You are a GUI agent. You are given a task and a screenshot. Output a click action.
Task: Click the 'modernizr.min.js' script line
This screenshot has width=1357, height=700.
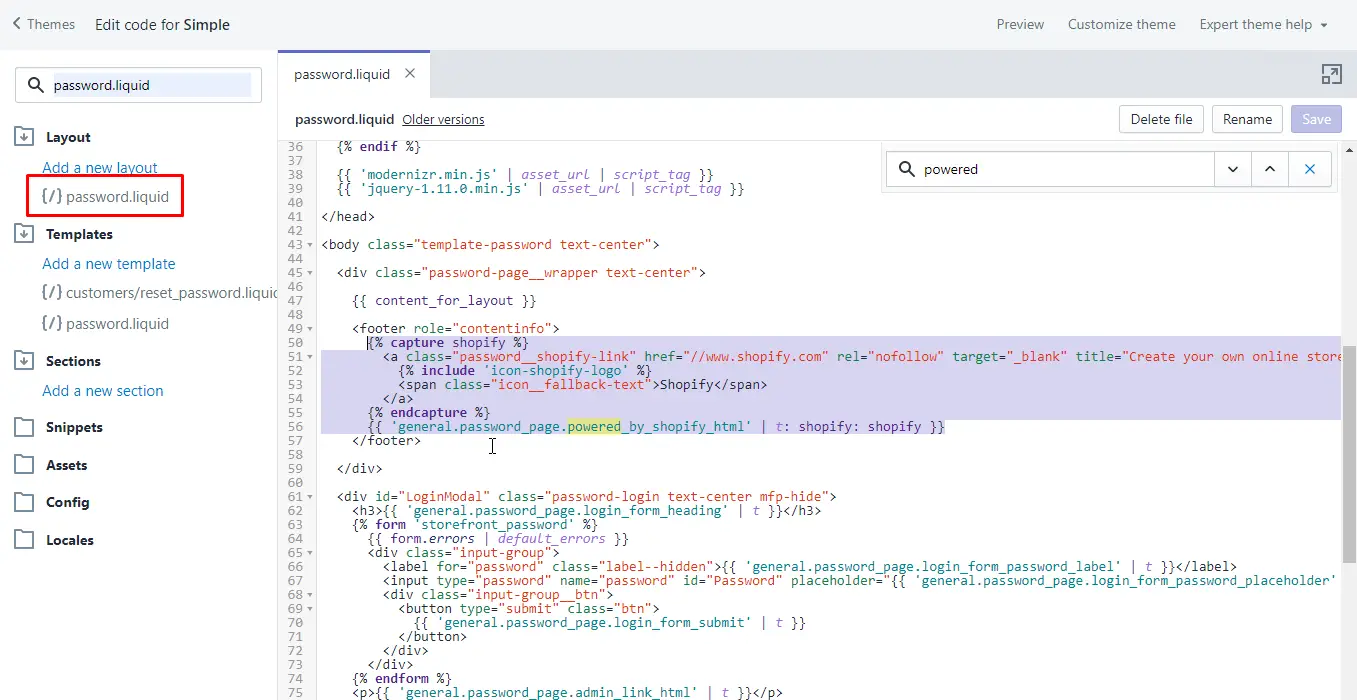[525, 174]
